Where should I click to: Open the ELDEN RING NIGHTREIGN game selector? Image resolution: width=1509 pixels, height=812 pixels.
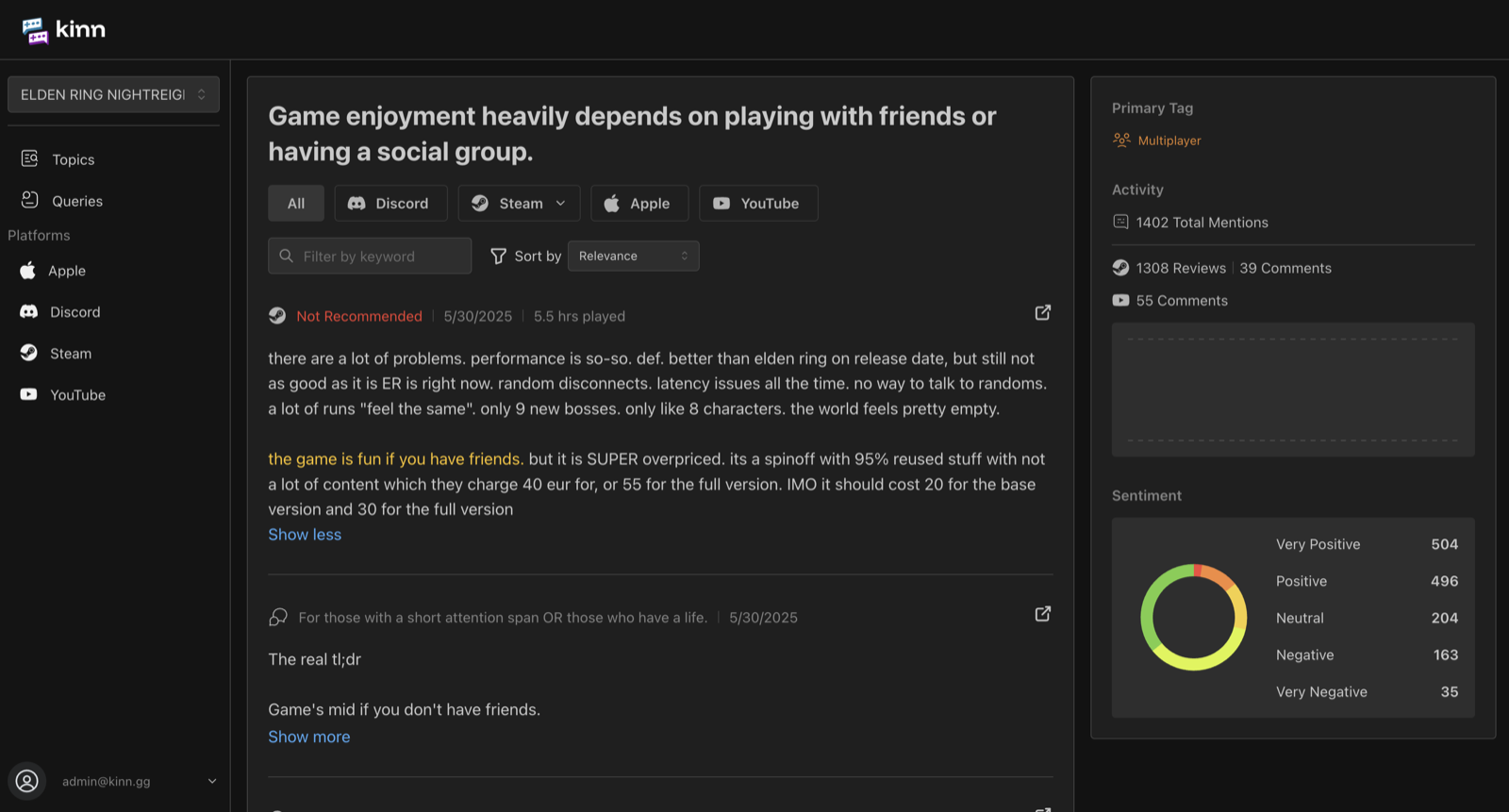point(113,94)
